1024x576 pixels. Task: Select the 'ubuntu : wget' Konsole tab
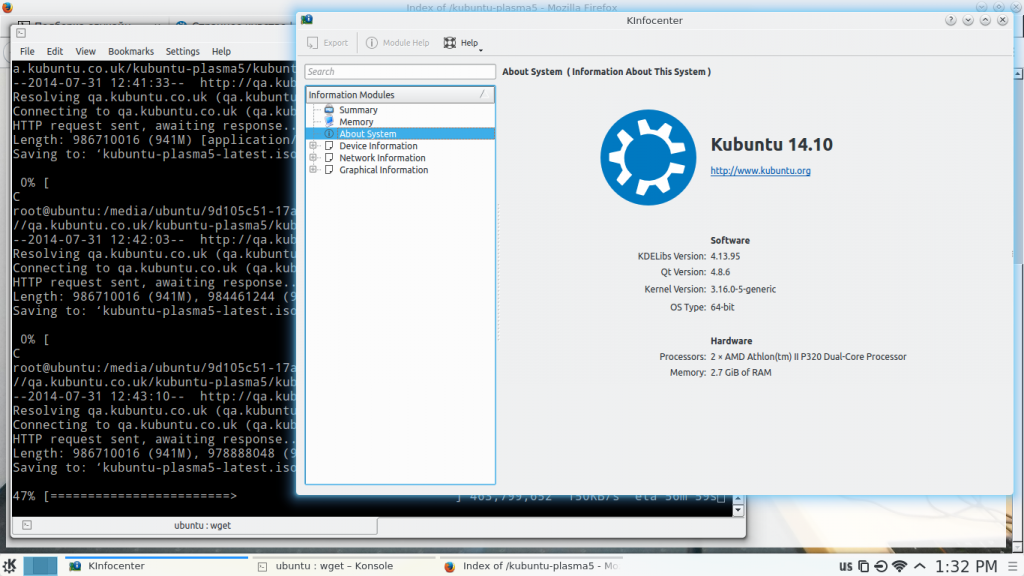click(x=195, y=525)
